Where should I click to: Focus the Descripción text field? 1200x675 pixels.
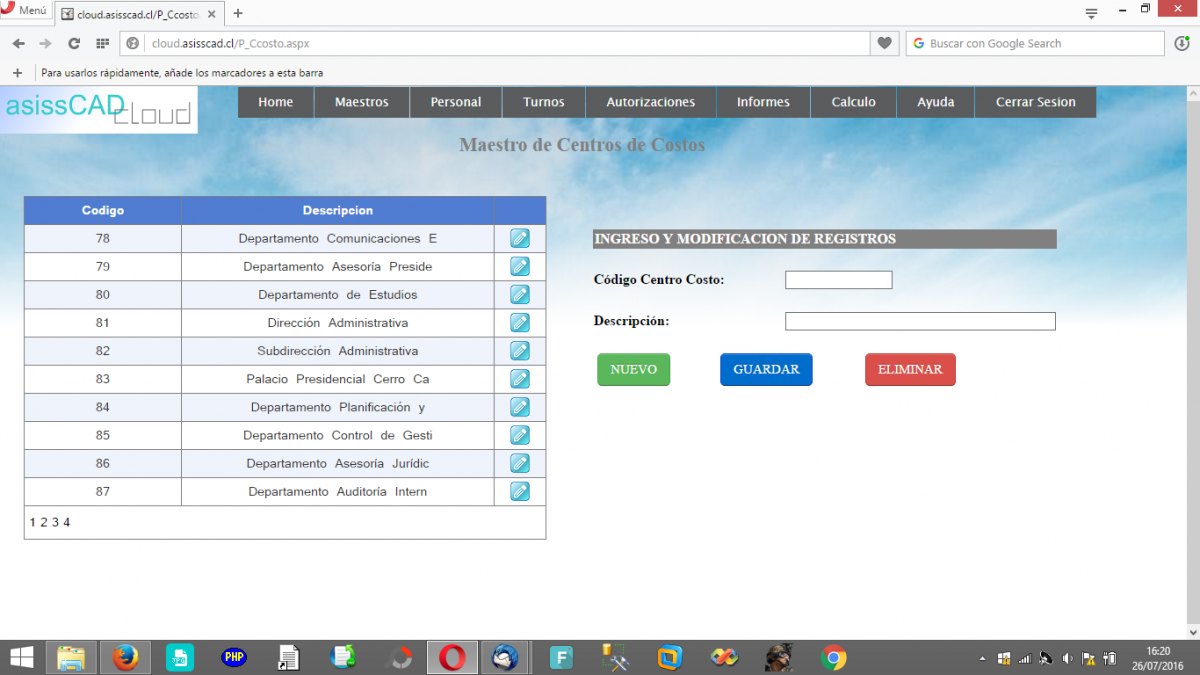click(920, 321)
